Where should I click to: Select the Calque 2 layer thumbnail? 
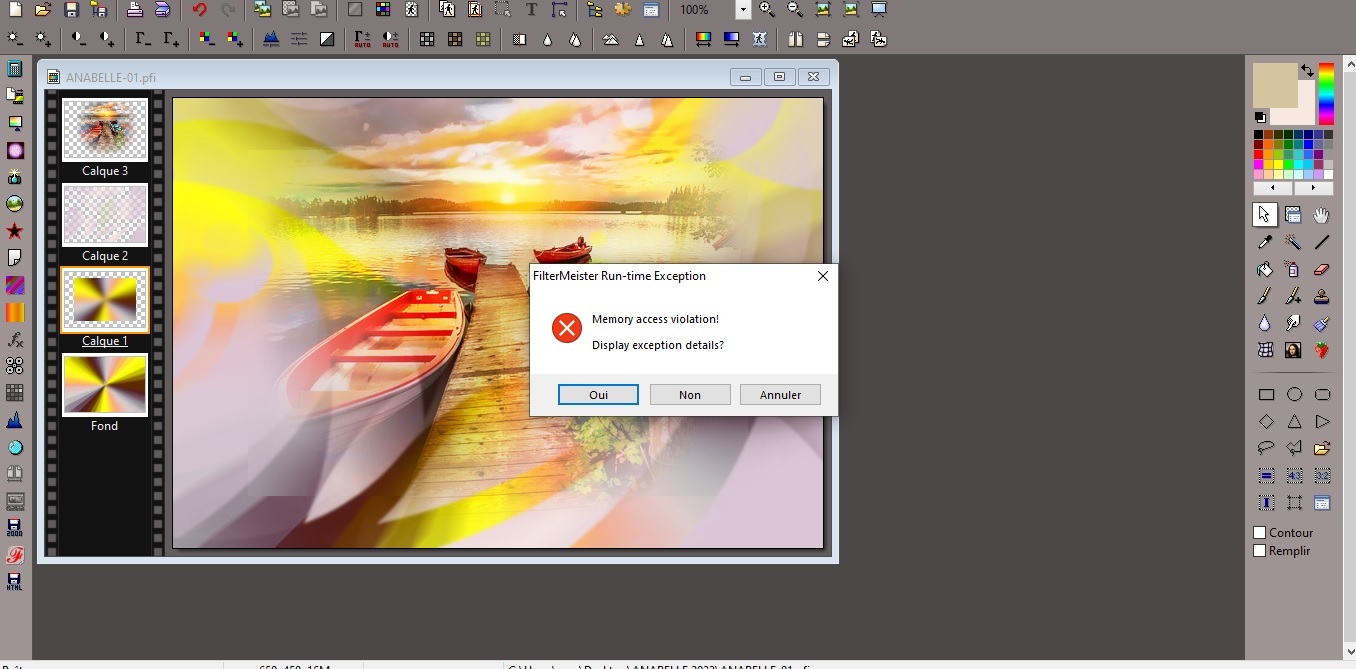[x=105, y=215]
